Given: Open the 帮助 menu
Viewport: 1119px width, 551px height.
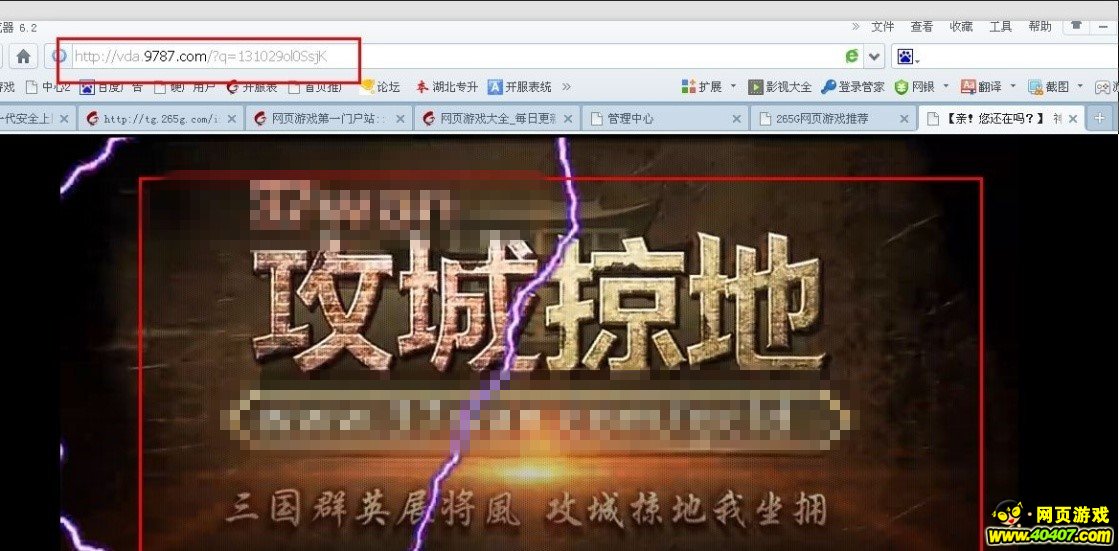Looking at the screenshot, I should pyautogui.click(x=1040, y=26).
